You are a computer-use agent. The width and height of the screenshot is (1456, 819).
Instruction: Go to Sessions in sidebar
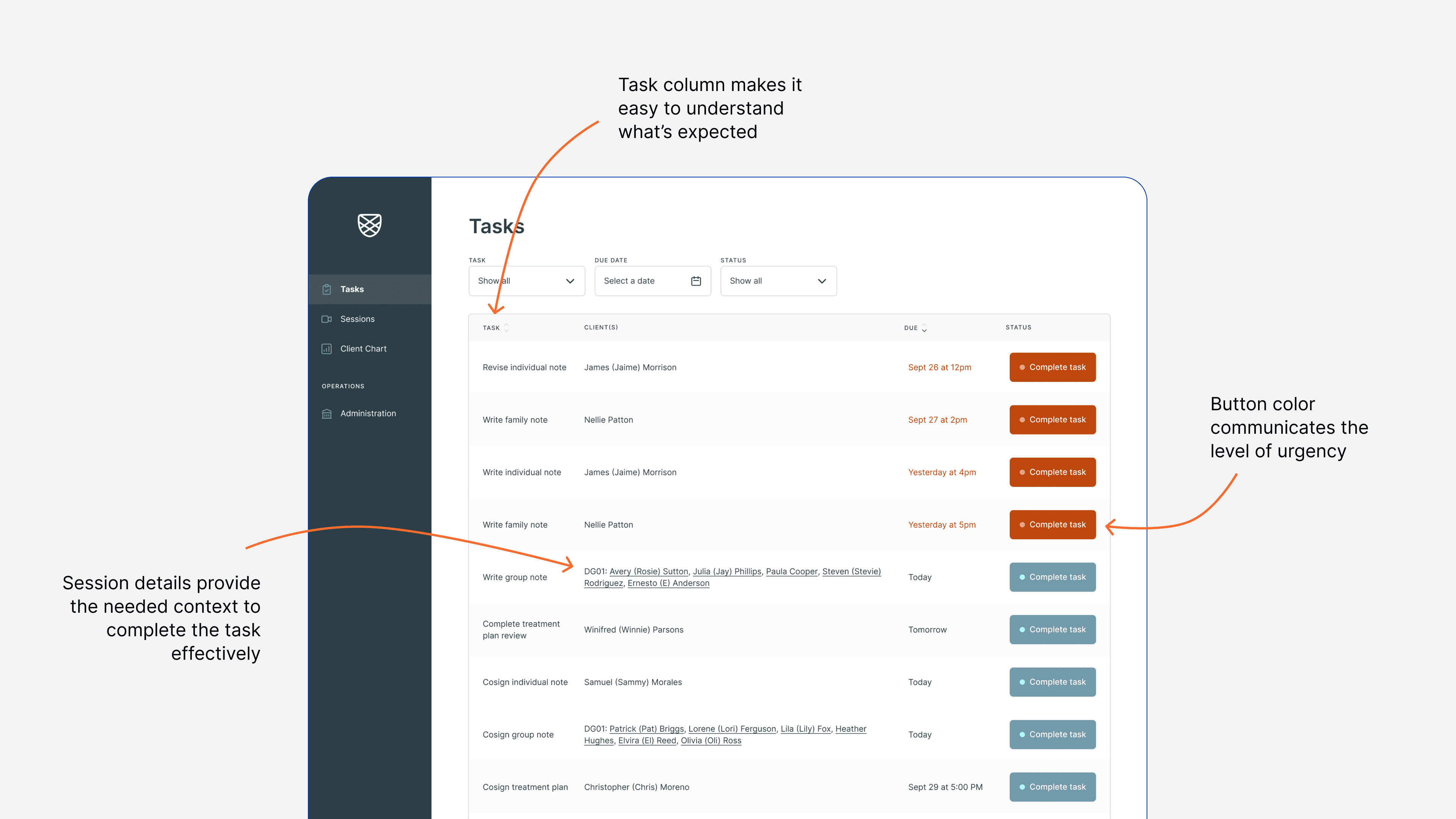(357, 319)
